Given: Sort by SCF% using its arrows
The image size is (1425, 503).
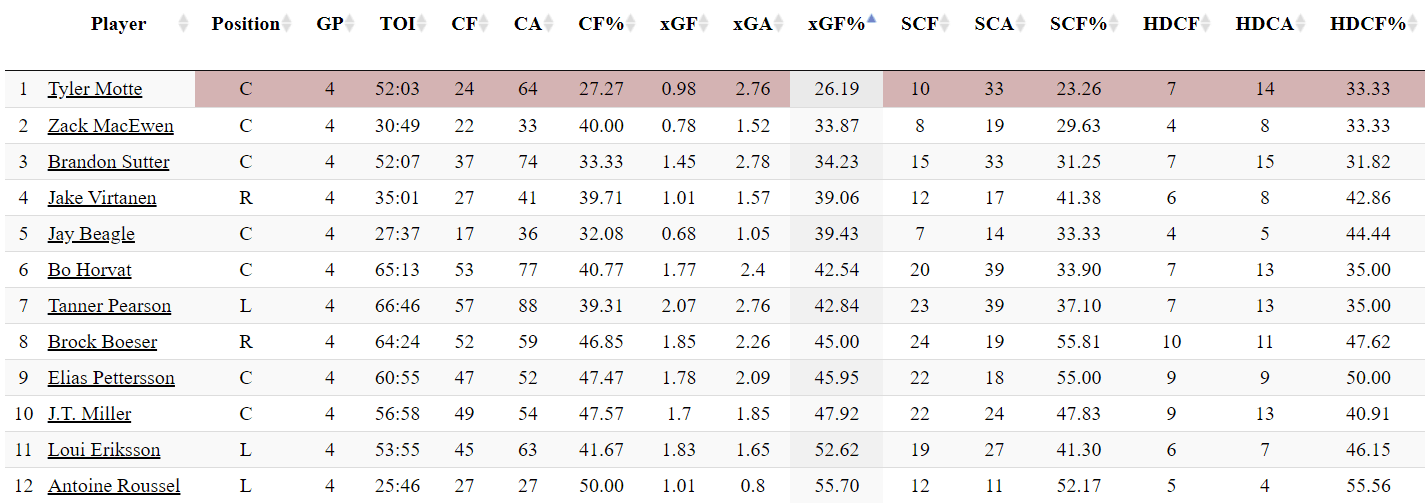Looking at the screenshot, I should (1114, 24).
